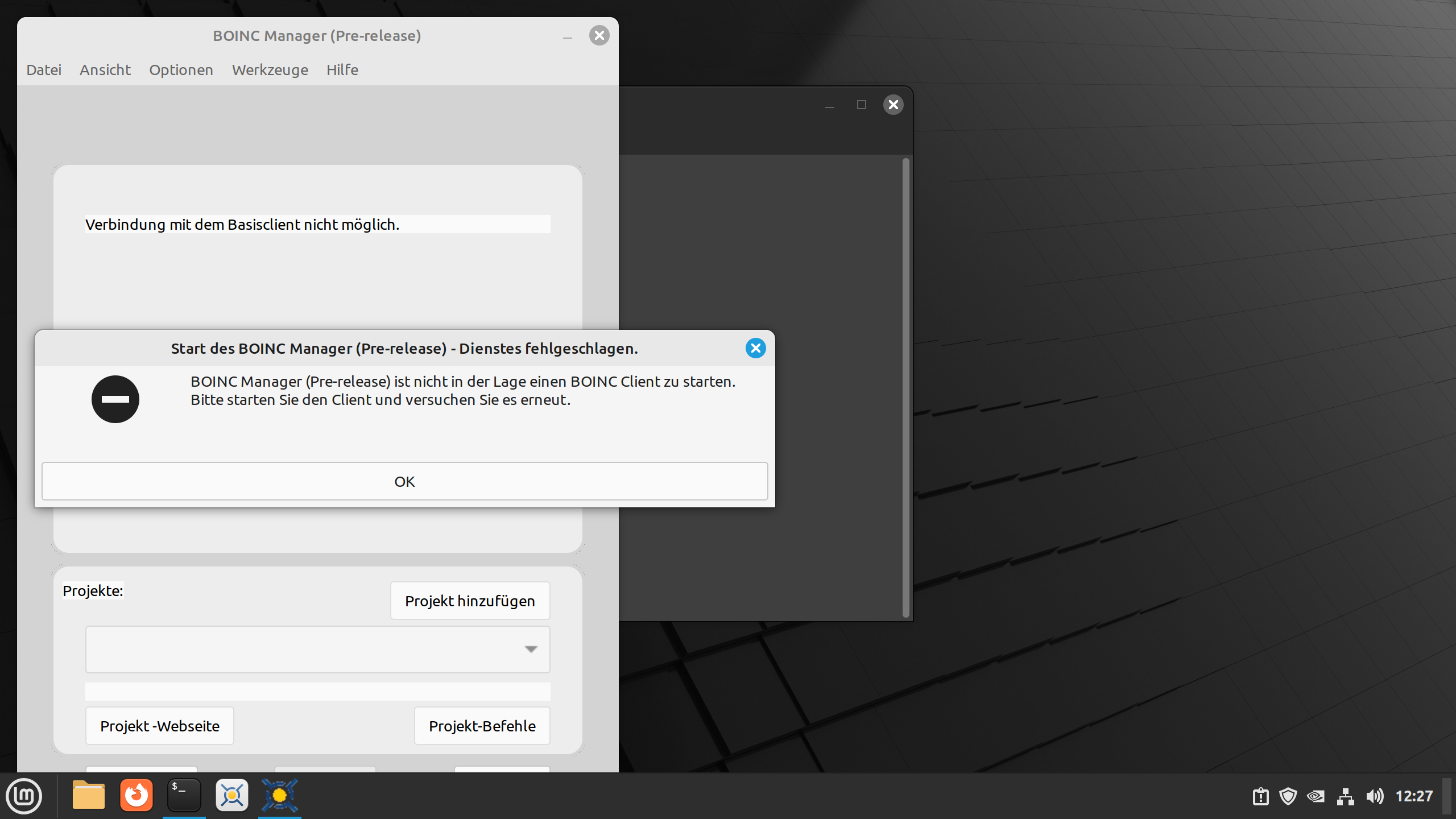Click the active BOINC Manager taskbar icon

click(x=279, y=795)
